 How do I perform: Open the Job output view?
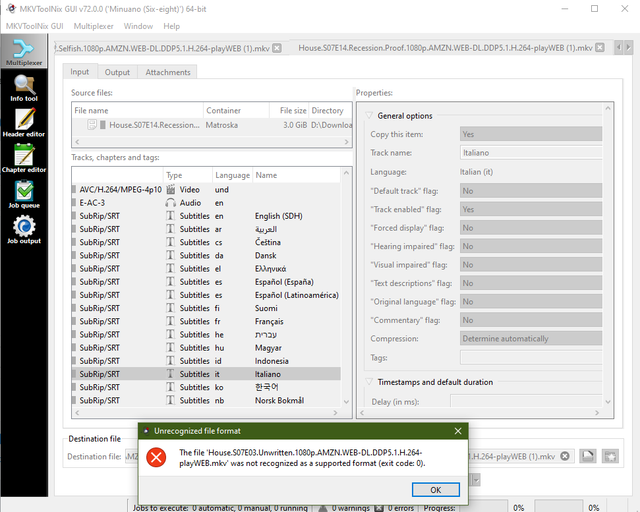24,230
